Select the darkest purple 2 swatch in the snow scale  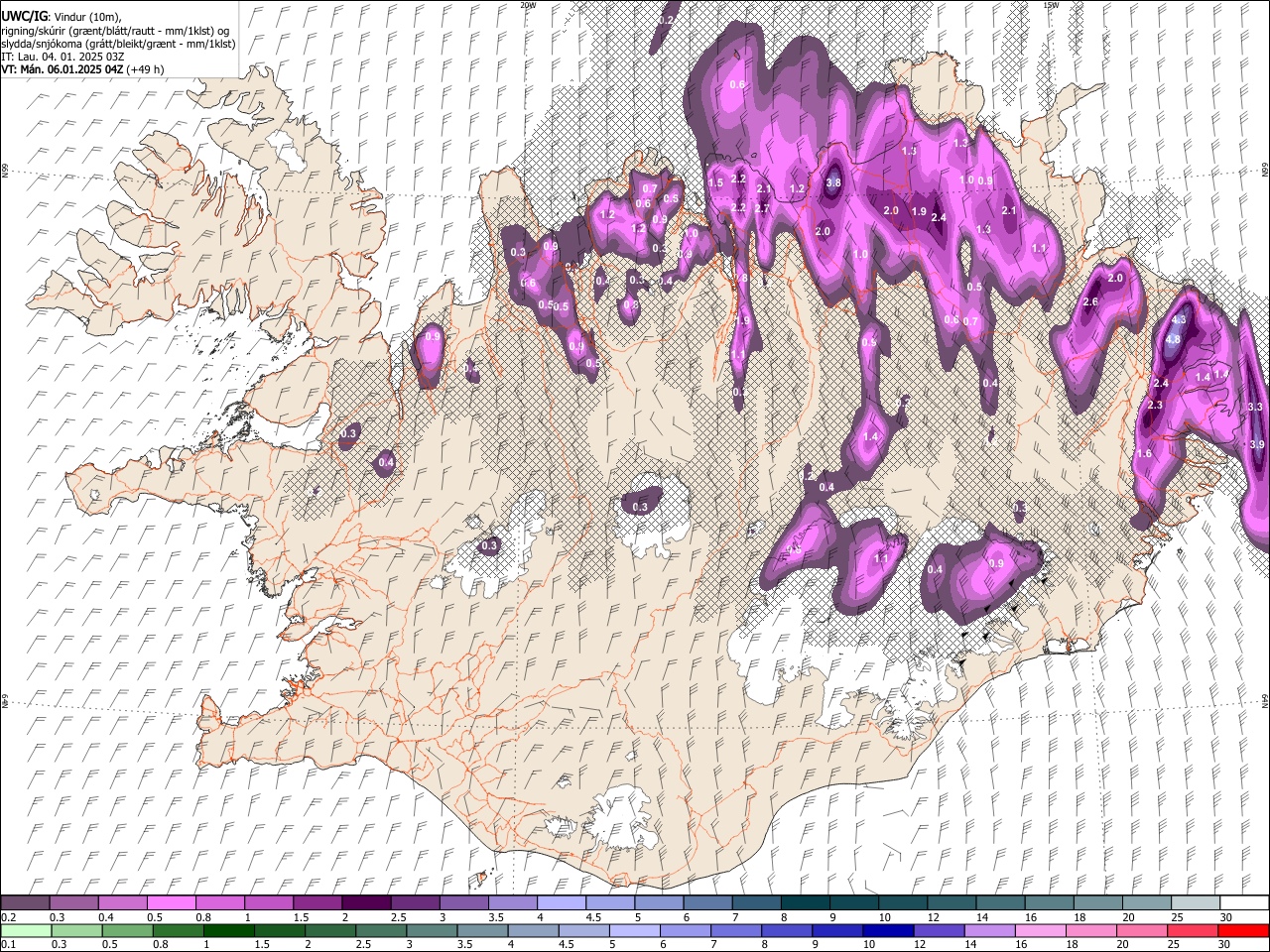[365, 903]
